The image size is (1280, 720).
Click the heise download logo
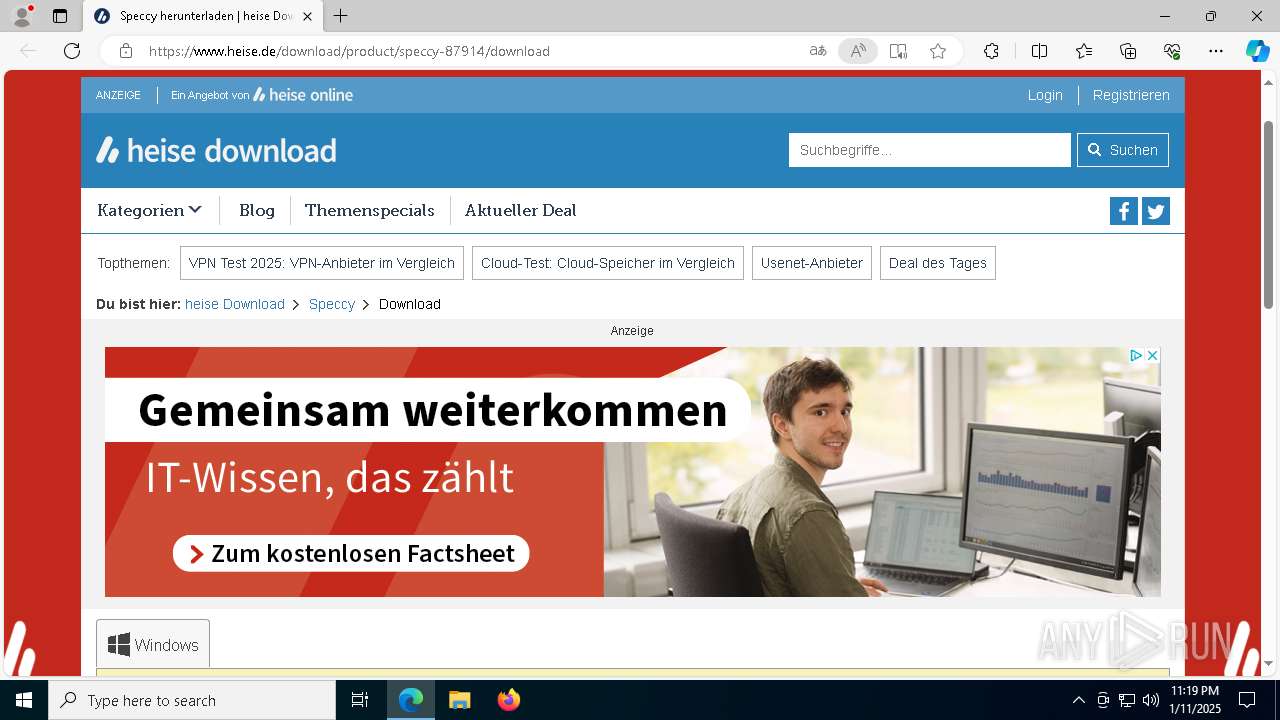pyautogui.click(x=216, y=150)
